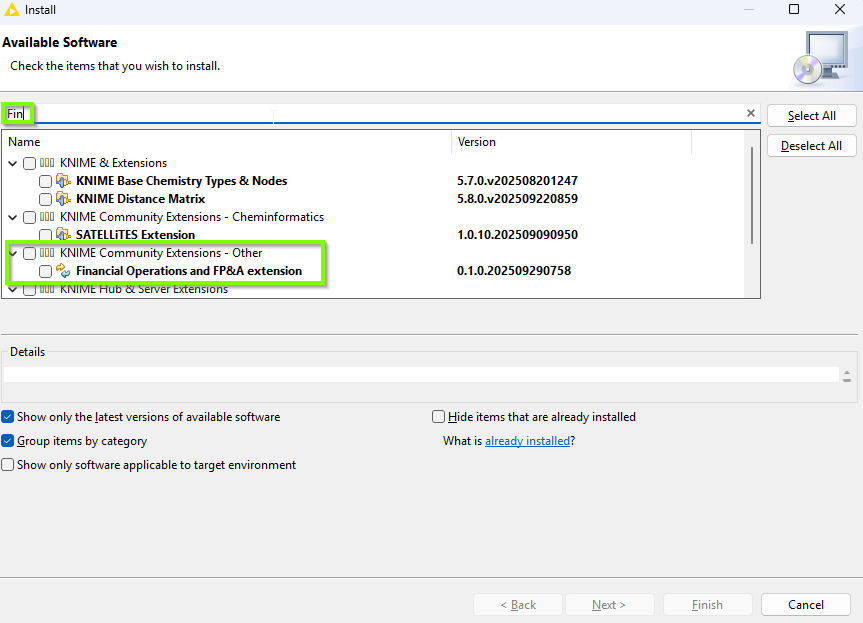
Task: Sort list by the Name column header
Action: pos(228,142)
